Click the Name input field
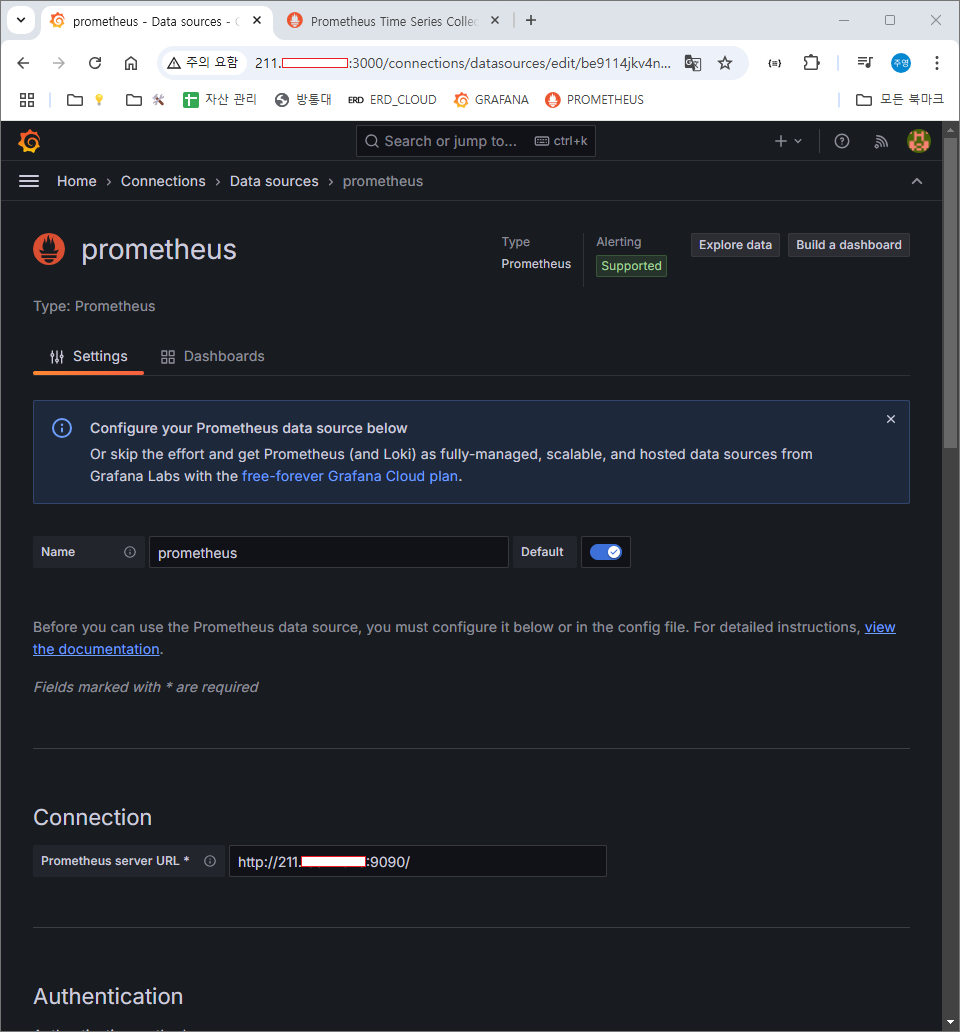Screen dimensions: 960x1032 click(x=328, y=552)
